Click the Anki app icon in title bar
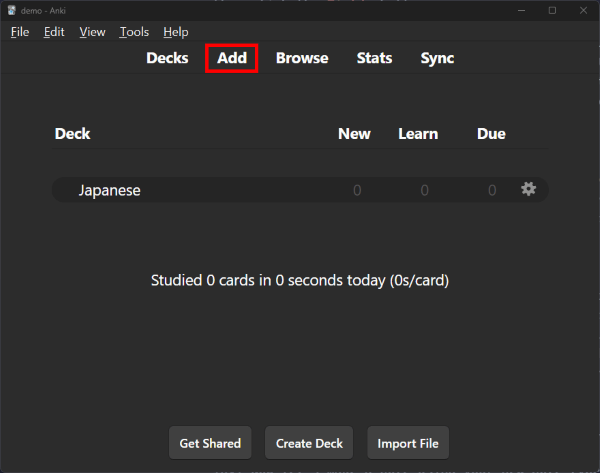Screen dimensions: 600x473 click(x=11, y=10)
